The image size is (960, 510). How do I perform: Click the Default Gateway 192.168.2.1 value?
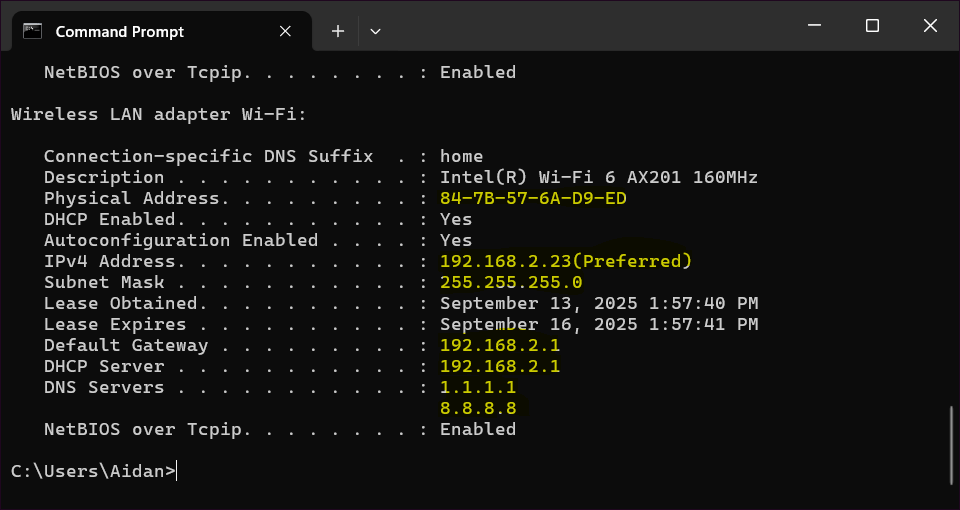[x=500, y=345]
